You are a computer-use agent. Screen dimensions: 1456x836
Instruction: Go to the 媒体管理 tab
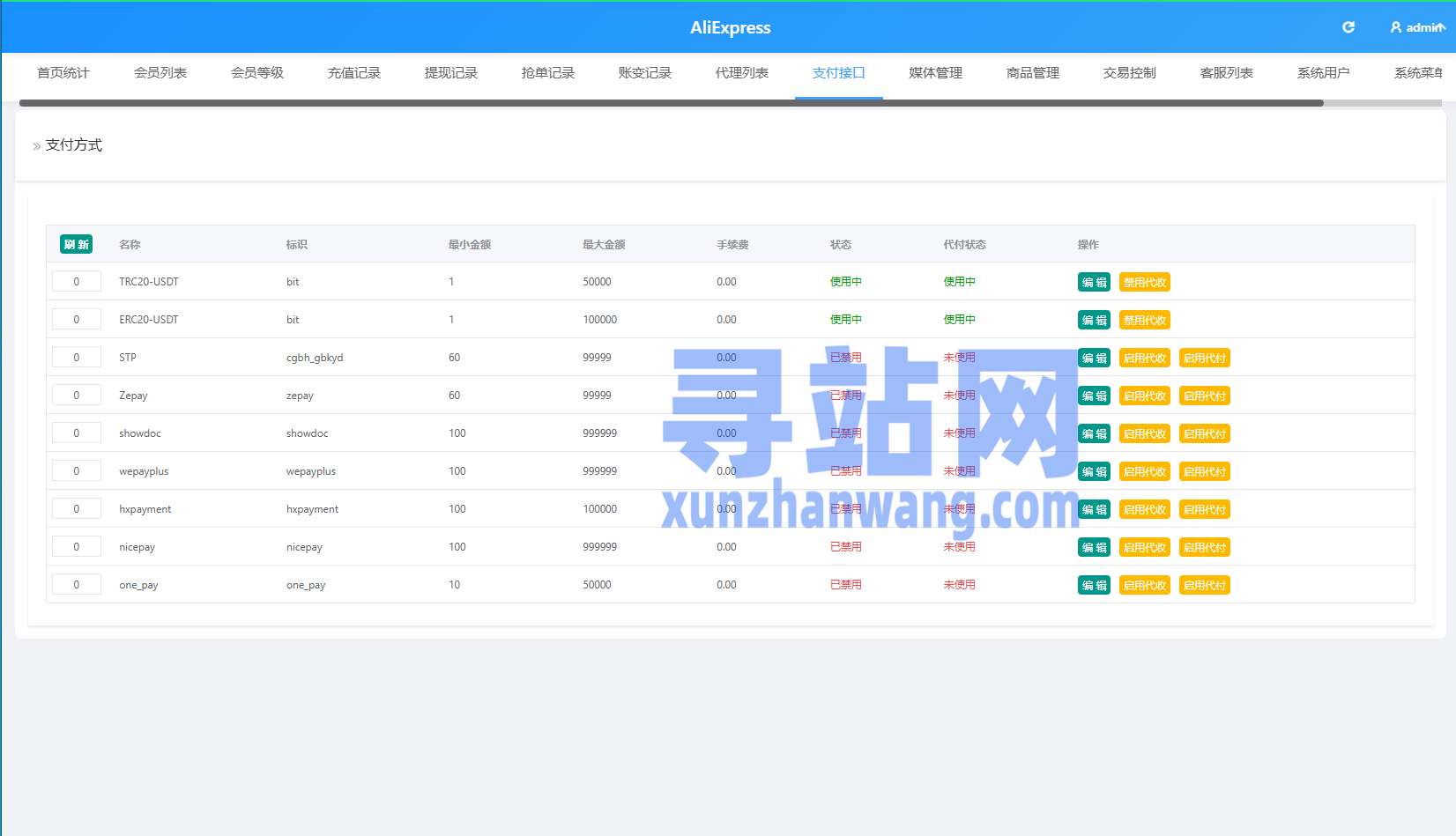tap(936, 73)
